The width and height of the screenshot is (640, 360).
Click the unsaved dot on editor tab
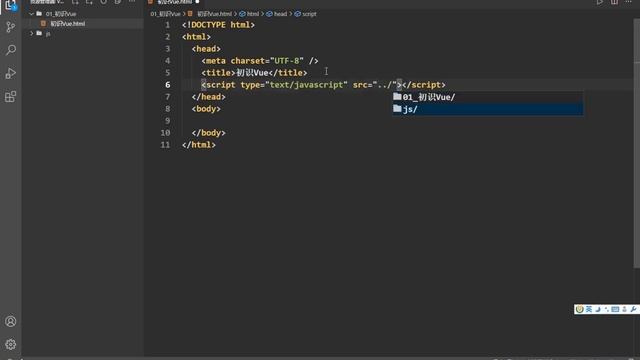point(198,2)
